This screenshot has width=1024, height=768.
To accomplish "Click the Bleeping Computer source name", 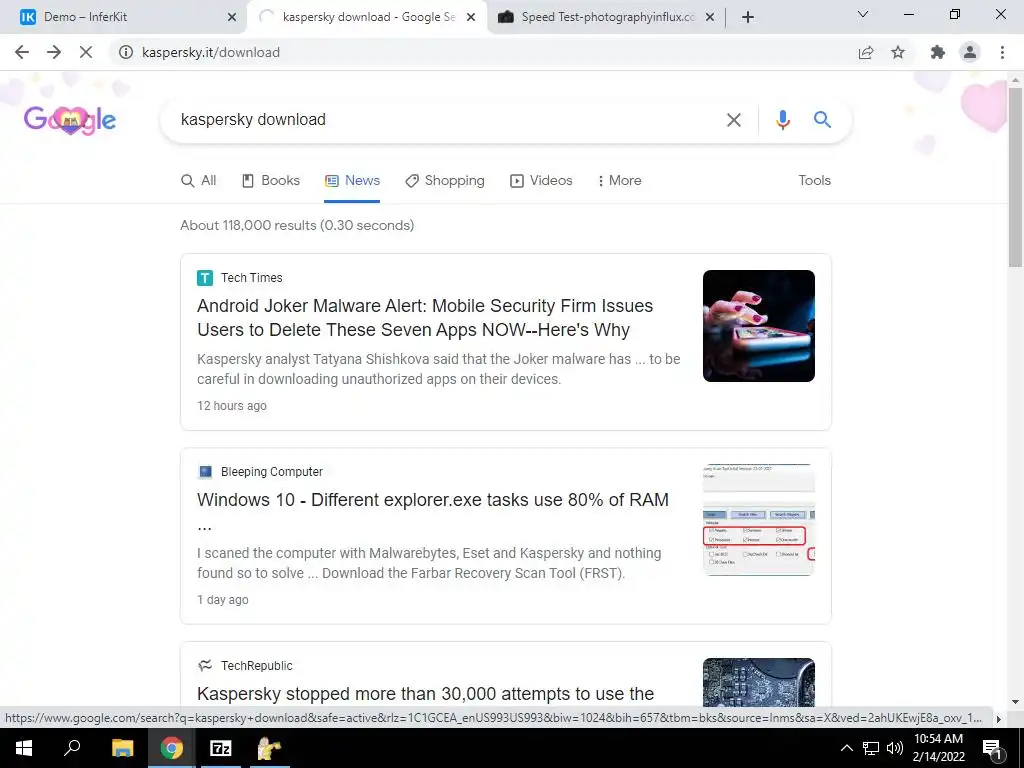I will tap(272, 472).
